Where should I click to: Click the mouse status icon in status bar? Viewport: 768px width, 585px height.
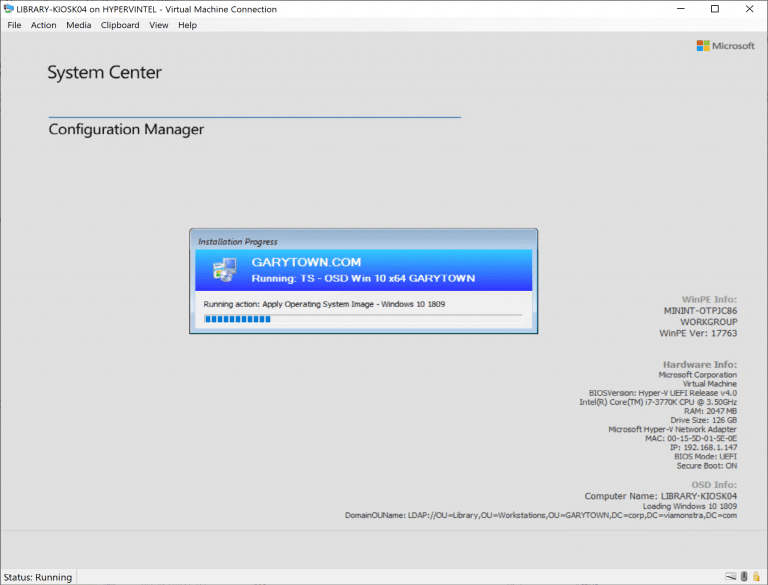[x=744, y=577]
